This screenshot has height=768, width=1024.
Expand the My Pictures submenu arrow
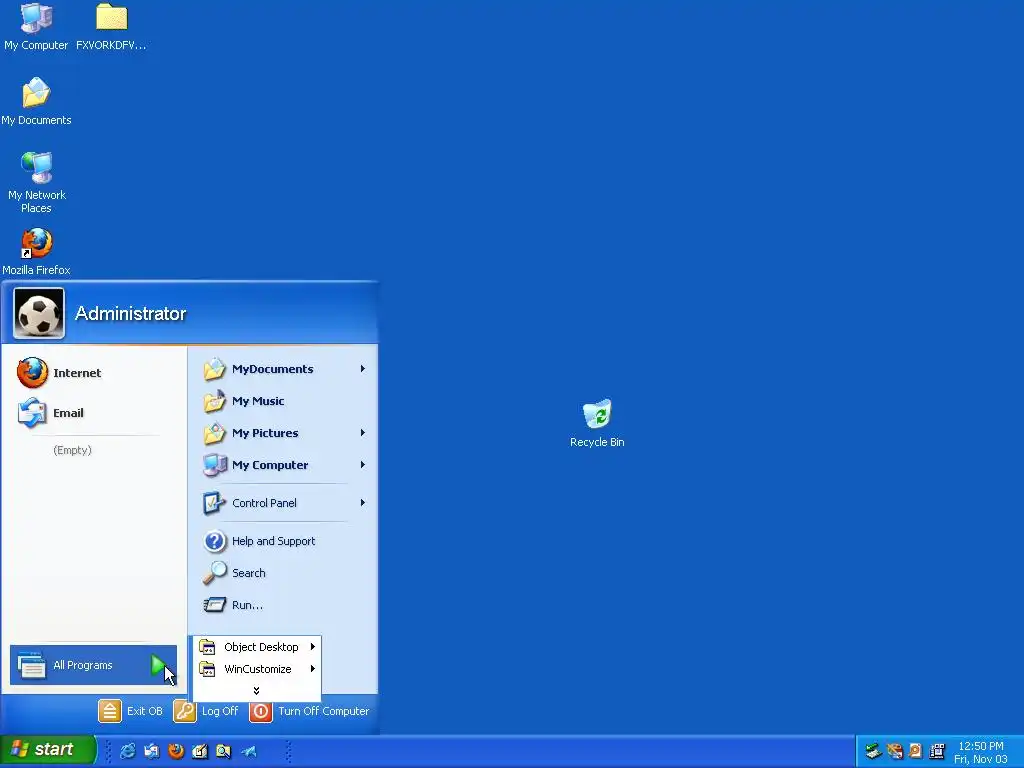pos(362,433)
